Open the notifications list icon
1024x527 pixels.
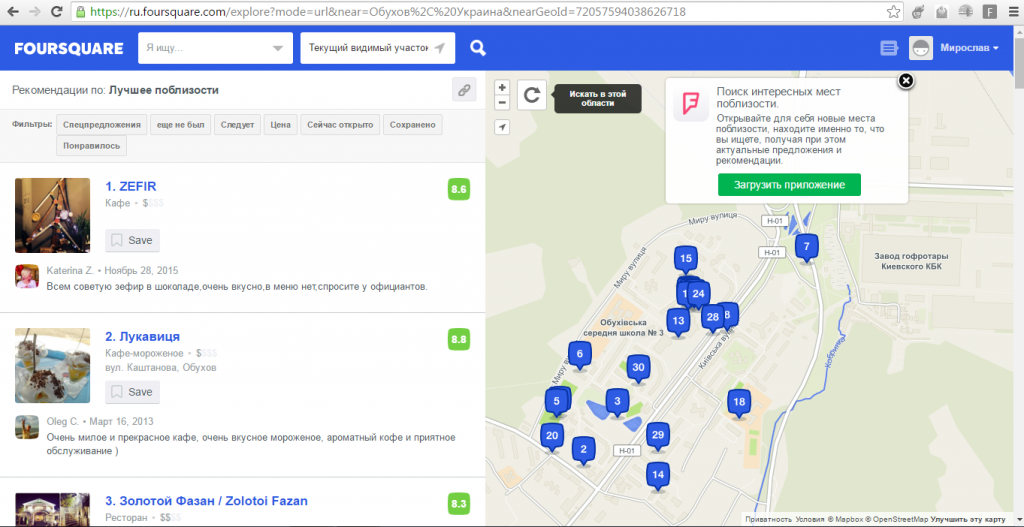888,48
